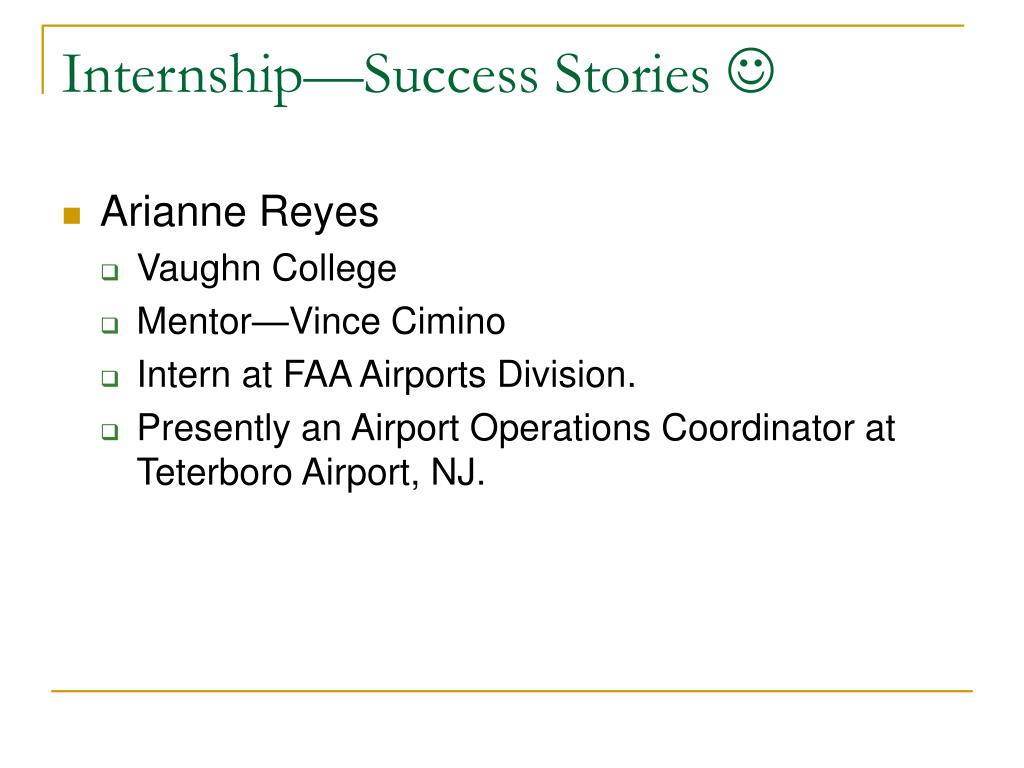This screenshot has height=768, width=1024.
Task: Click the word Success in the heading
Action: [x=450, y=74]
